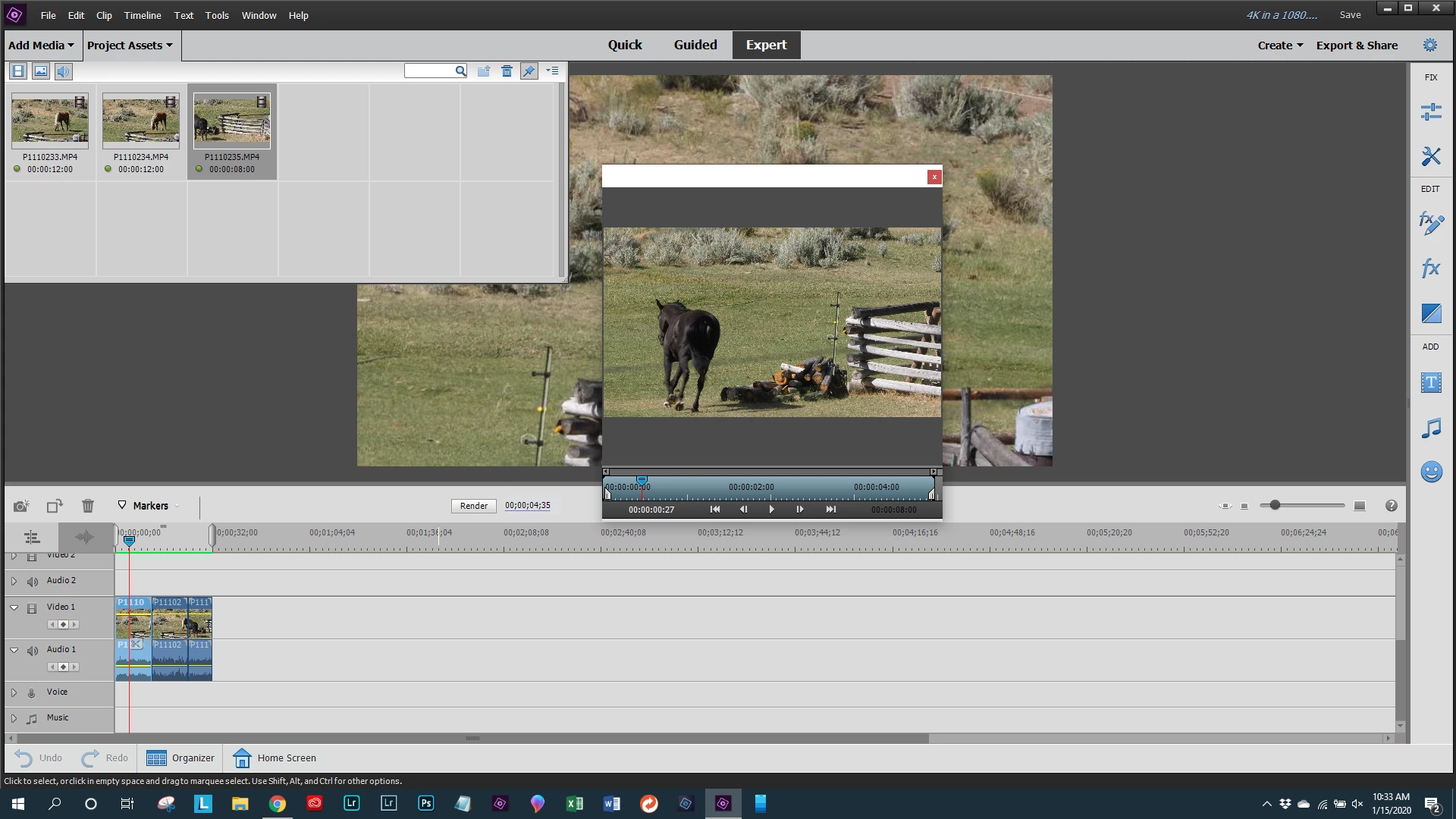The height and width of the screenshot is (819, 1456).
Task: Click the Render button
Action: (x=473, y=506)
